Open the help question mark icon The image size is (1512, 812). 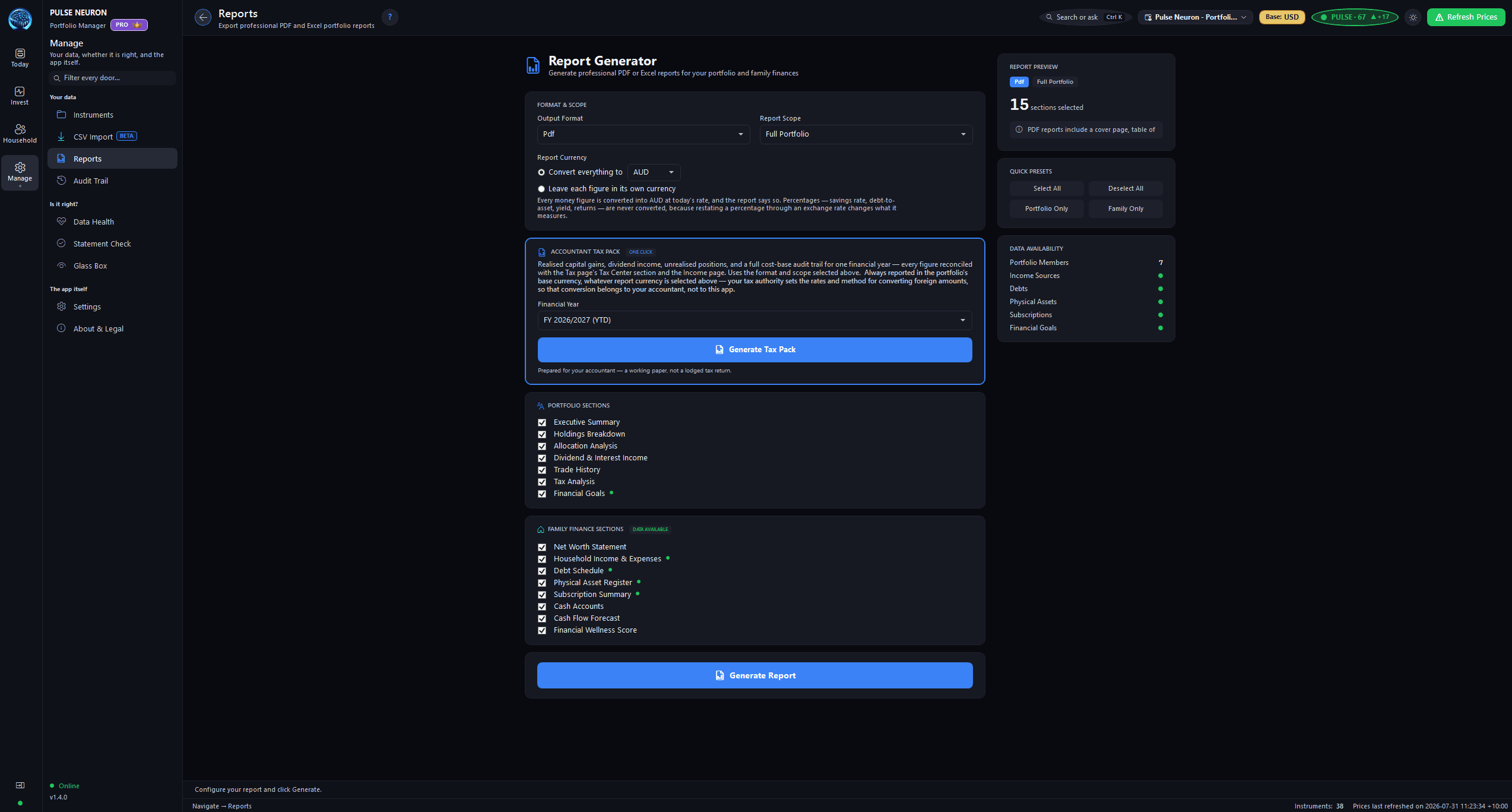390,17
